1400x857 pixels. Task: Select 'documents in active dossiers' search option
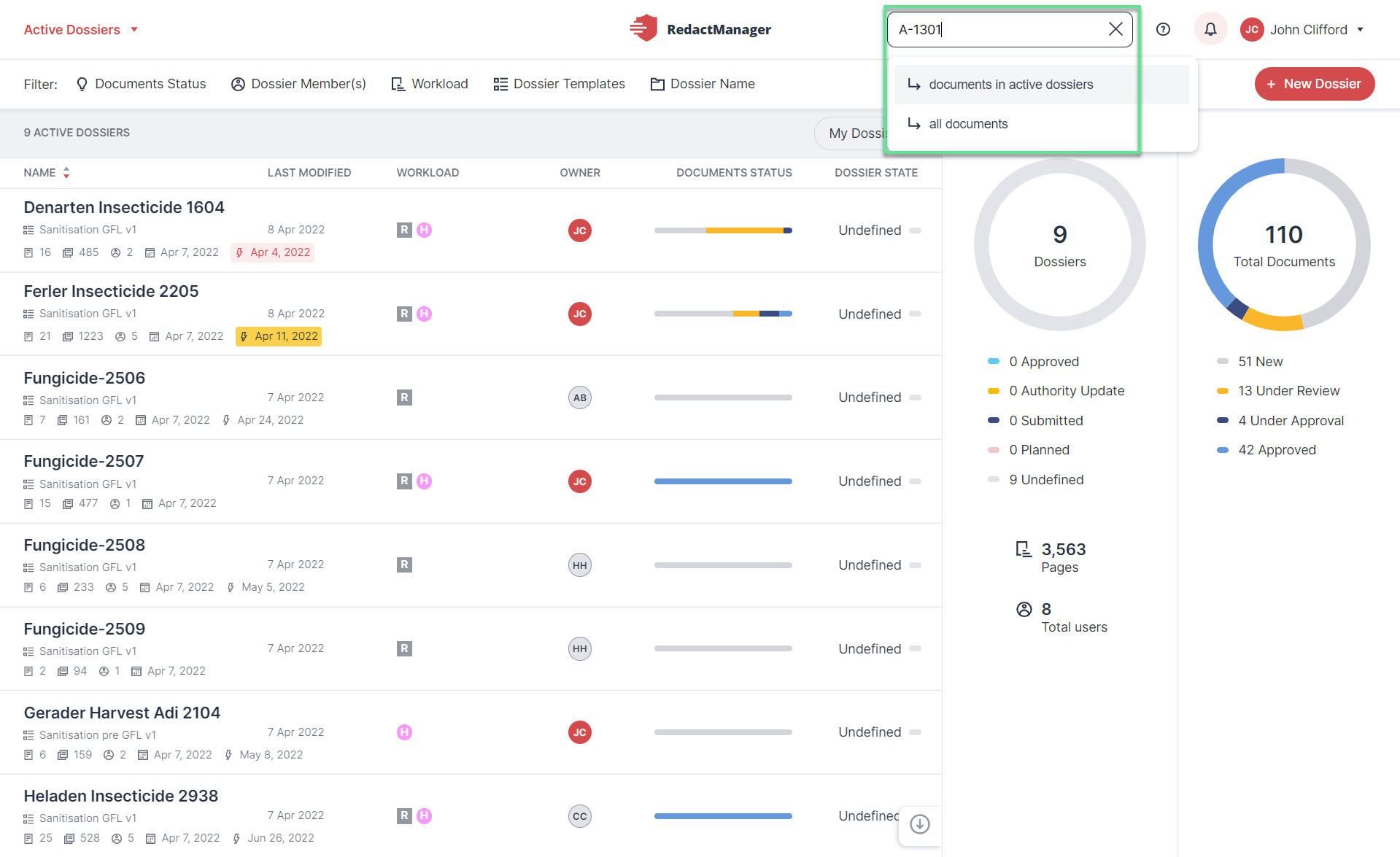click(1042, 85)
